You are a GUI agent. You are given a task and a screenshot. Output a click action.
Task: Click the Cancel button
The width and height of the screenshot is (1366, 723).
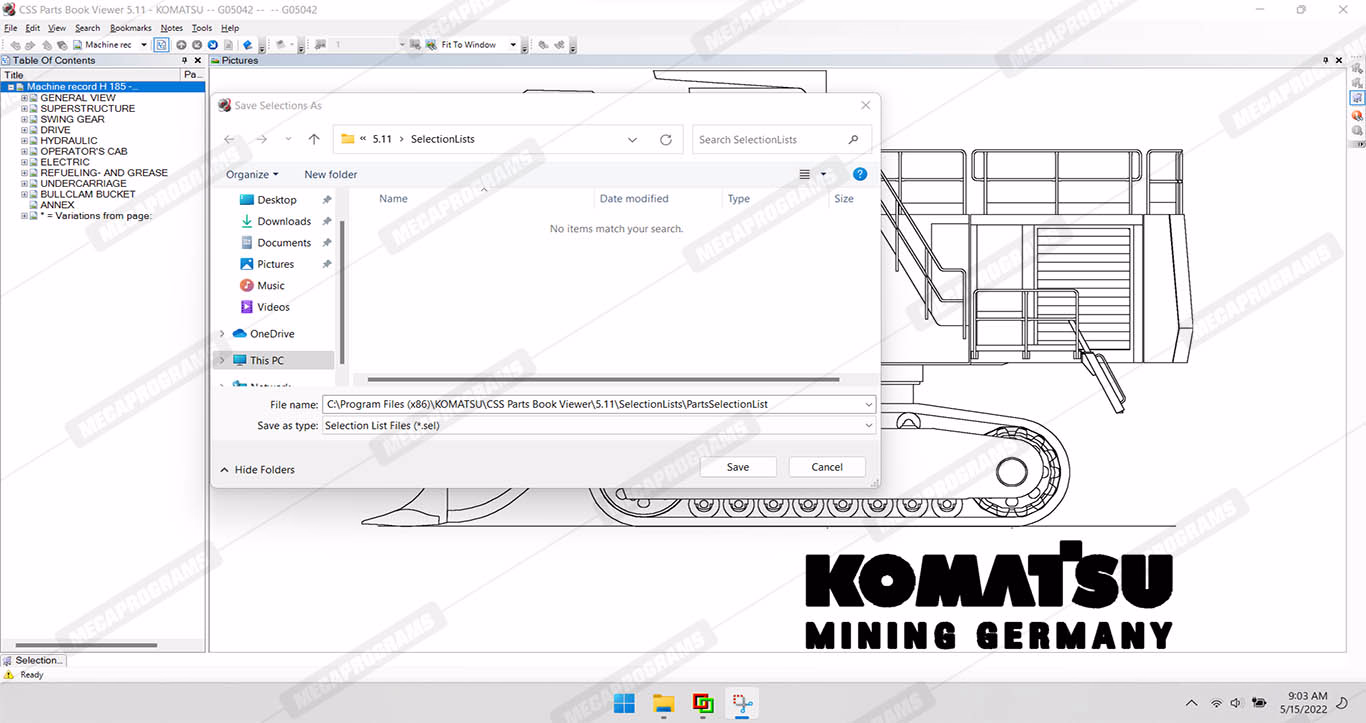pos(826,467)
